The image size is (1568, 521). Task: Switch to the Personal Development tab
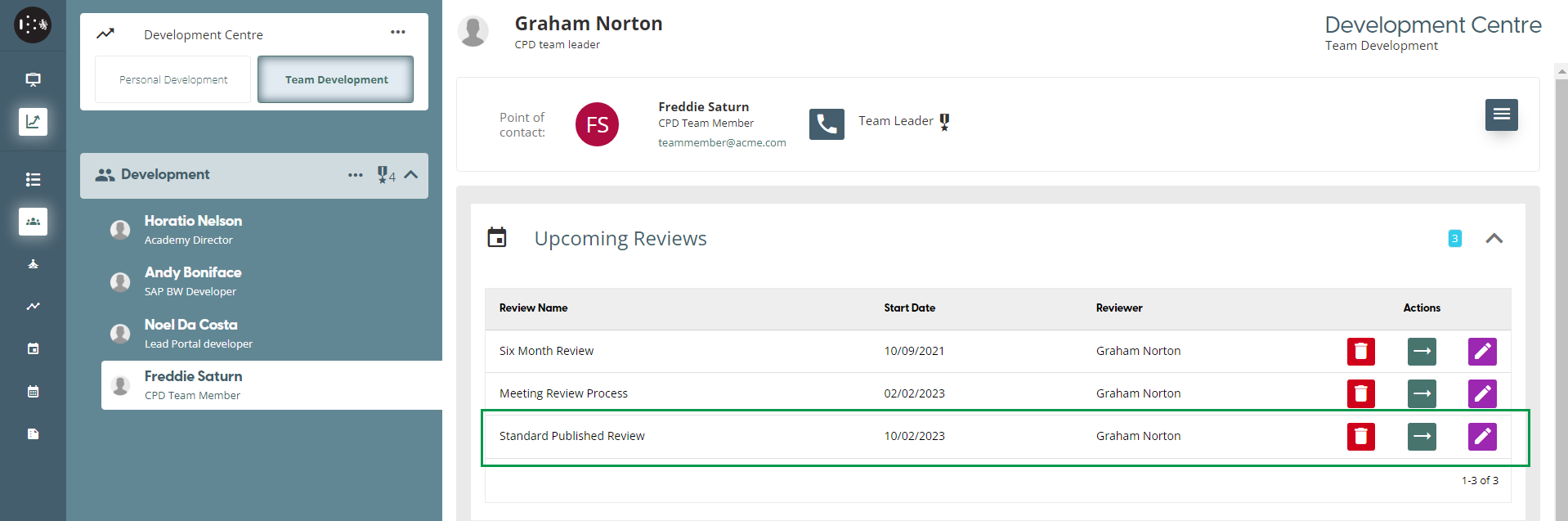173,80
